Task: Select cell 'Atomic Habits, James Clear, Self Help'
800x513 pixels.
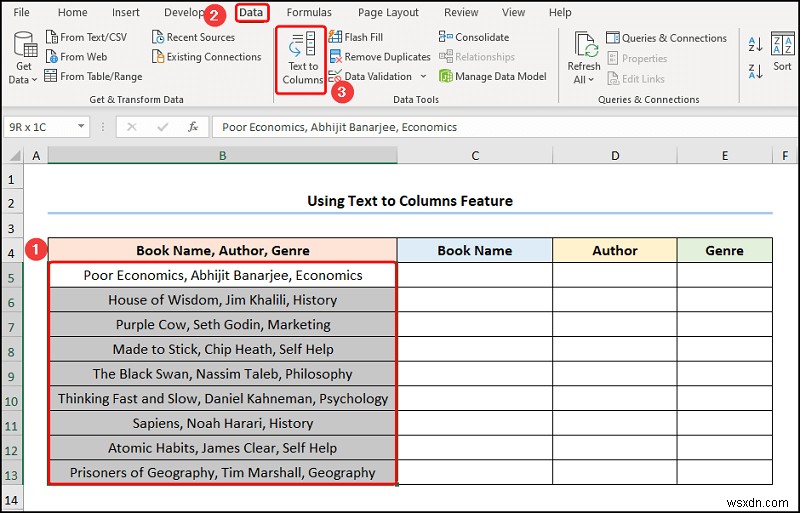Action: (222, 448)
